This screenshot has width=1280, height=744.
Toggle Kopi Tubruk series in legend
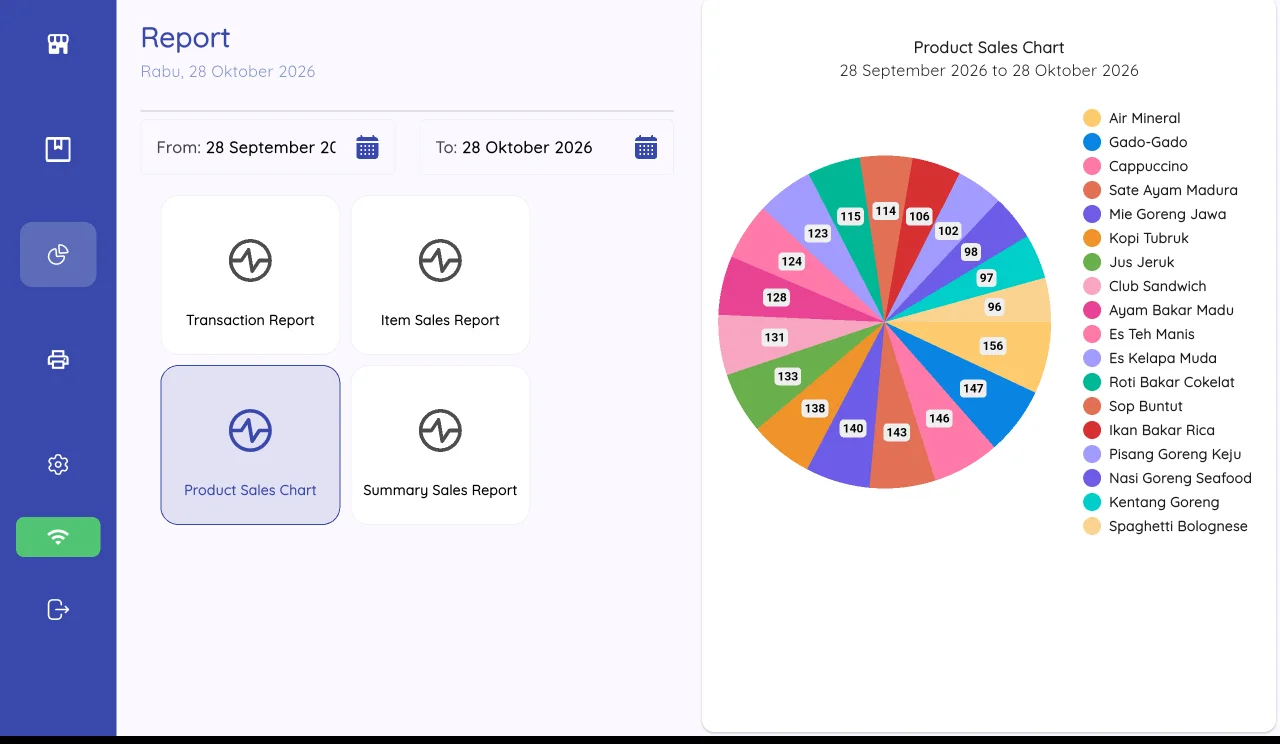[1136, 238]
